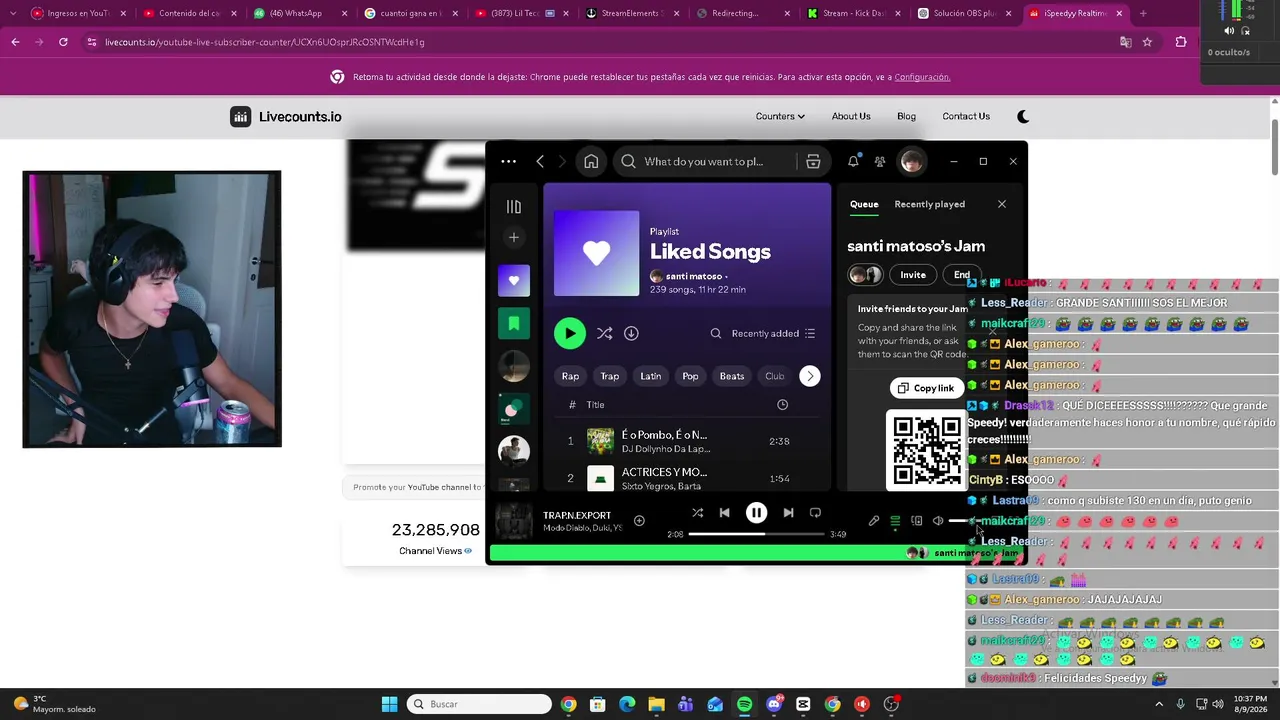Reload the Livecounts page

coord(63,42)
